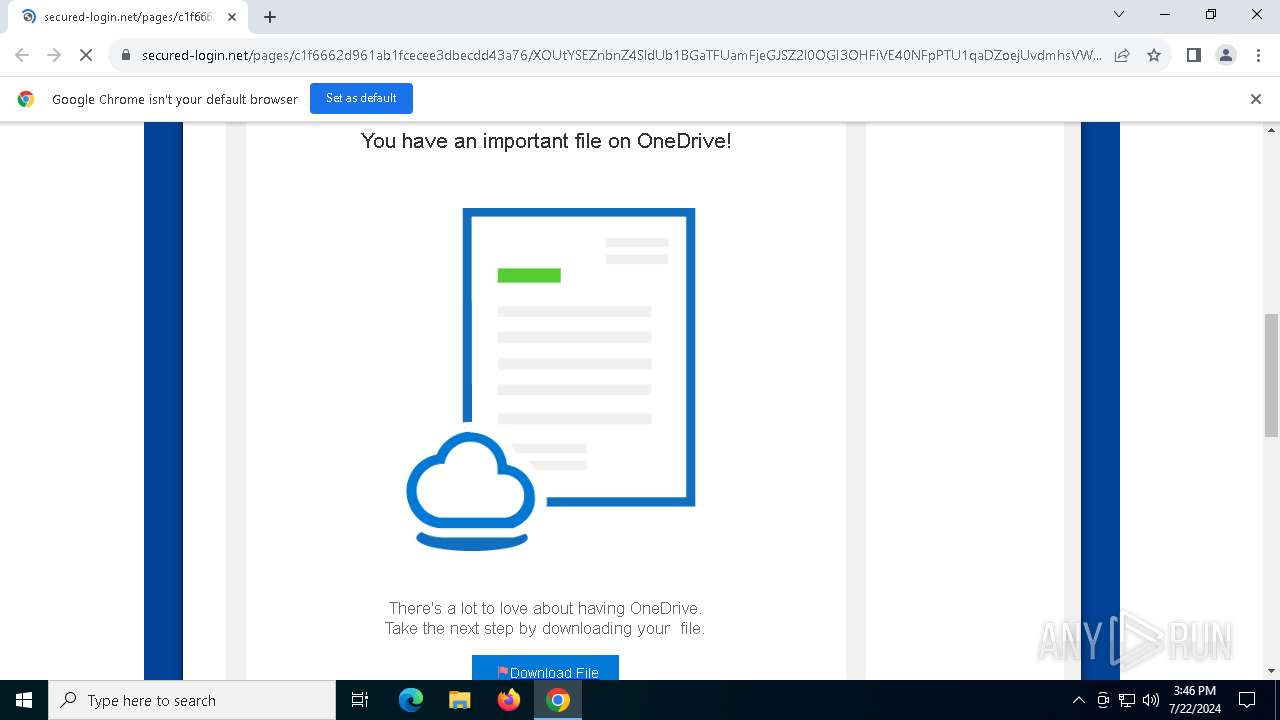Dismiss the default browser notification bar
The height and width of the screenshot is (720, 1280).
[x=1256, y=99]
